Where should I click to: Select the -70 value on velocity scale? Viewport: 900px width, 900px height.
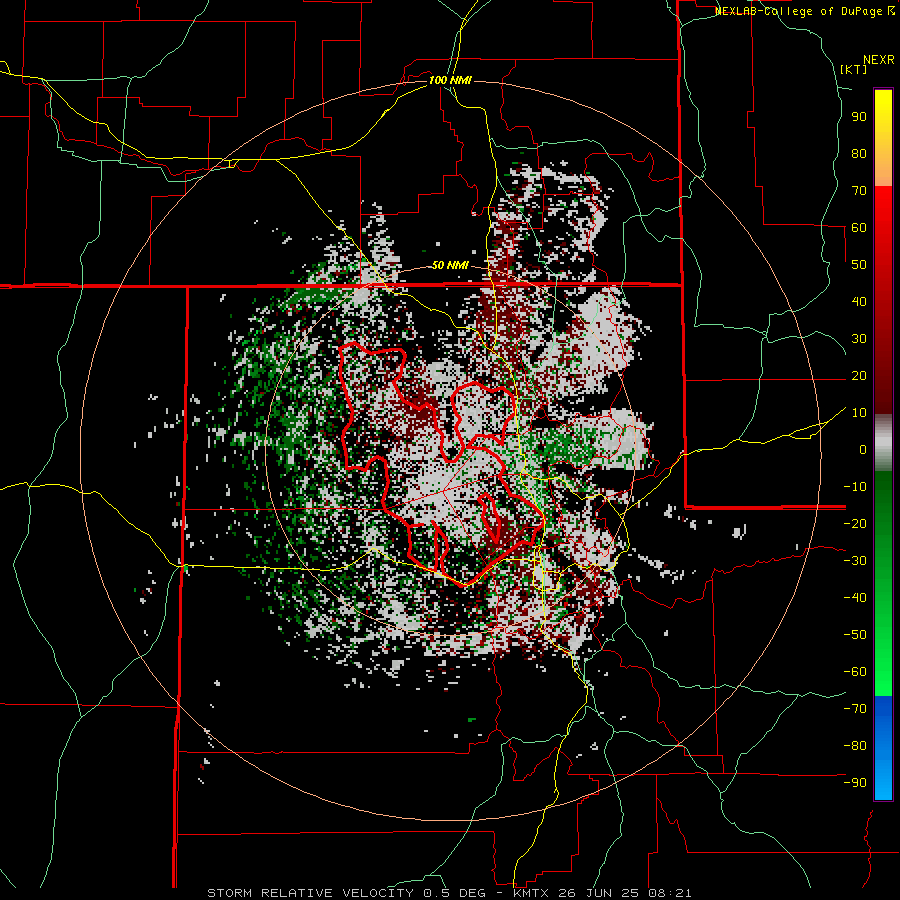pos(855,709)
